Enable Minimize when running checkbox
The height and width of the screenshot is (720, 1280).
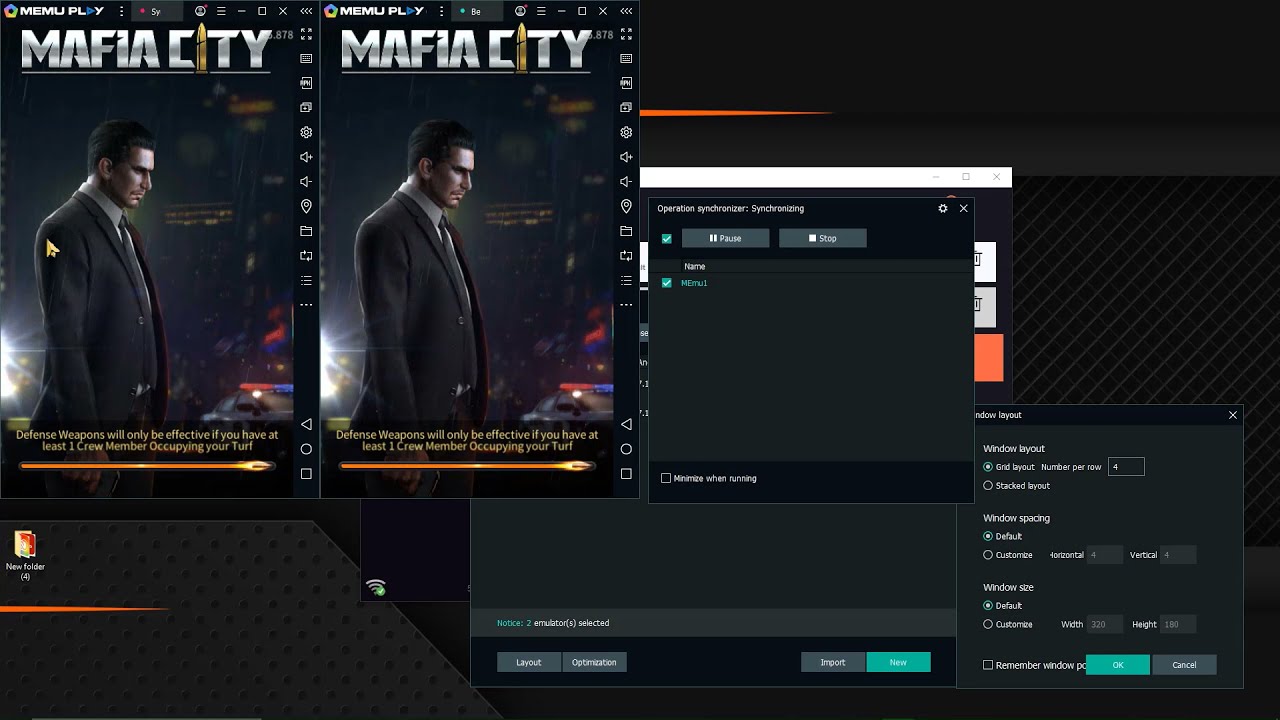(666, 478)
